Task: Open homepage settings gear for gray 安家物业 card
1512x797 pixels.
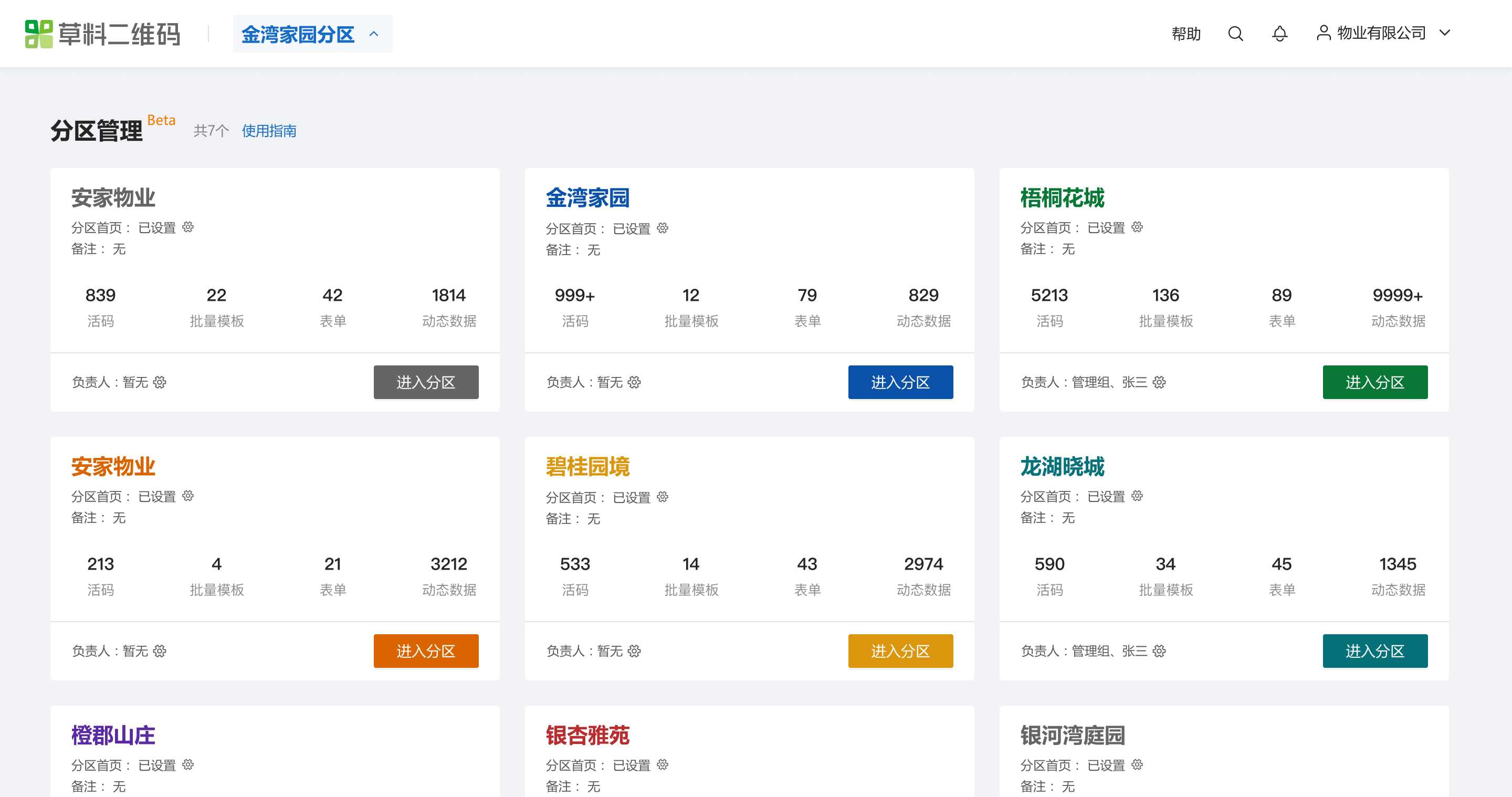Action: 188,227
